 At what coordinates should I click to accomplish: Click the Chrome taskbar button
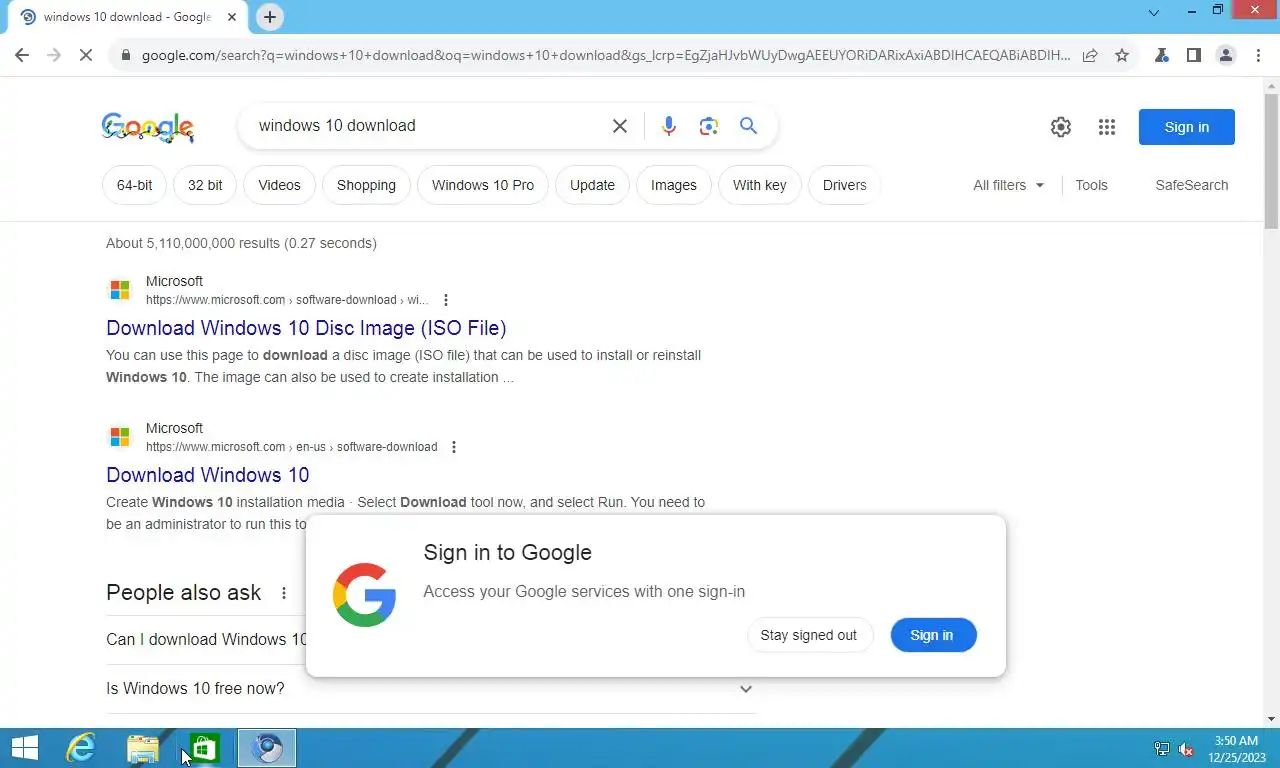[x=267, y=748]
